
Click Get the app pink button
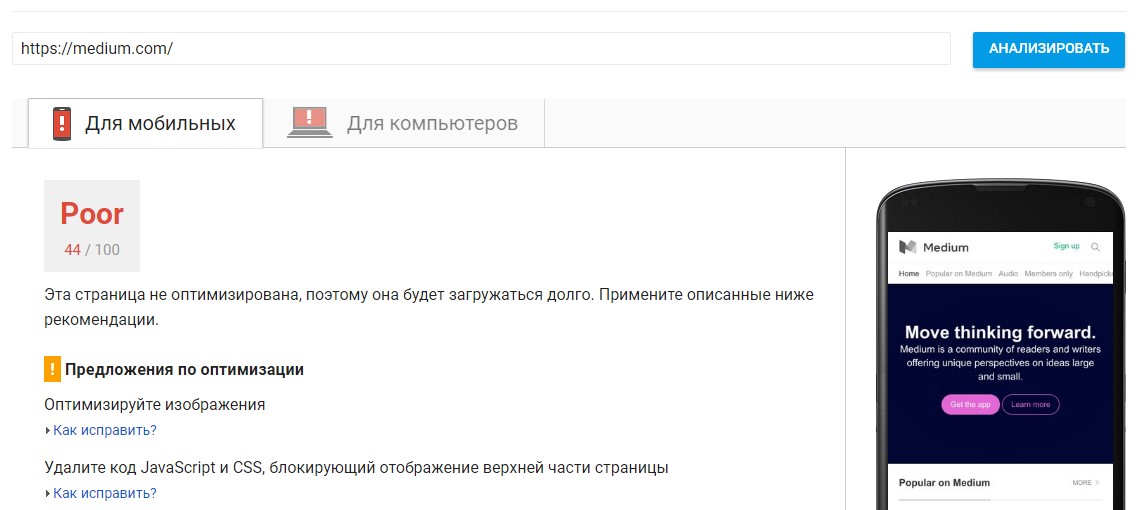point(970,404)
